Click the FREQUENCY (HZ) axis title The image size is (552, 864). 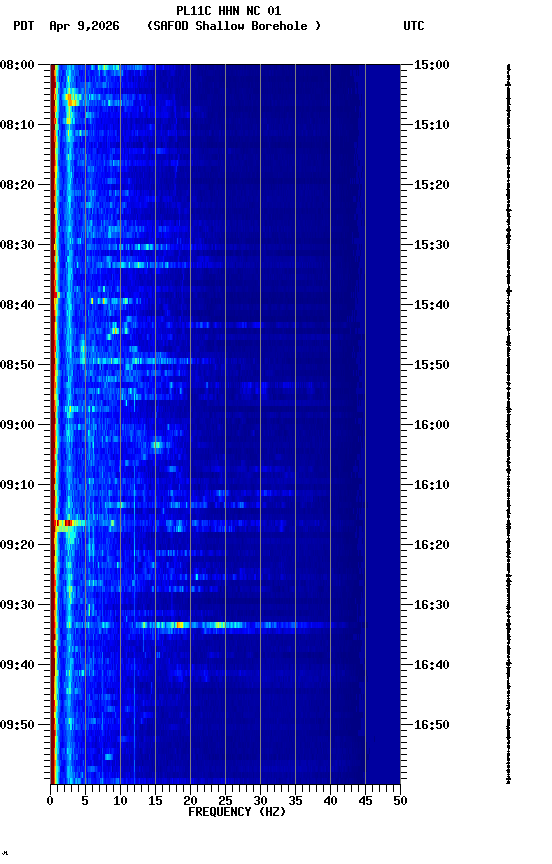(237, 812)
